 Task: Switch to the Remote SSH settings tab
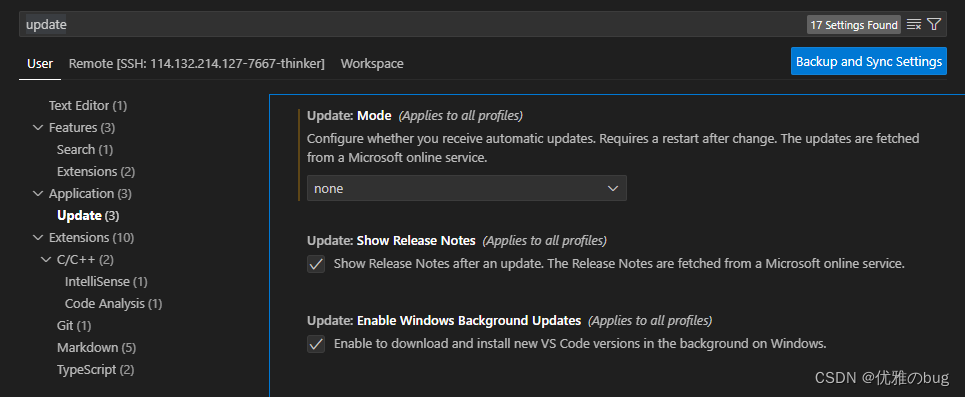pyautogui.click(x=196, y=63)
